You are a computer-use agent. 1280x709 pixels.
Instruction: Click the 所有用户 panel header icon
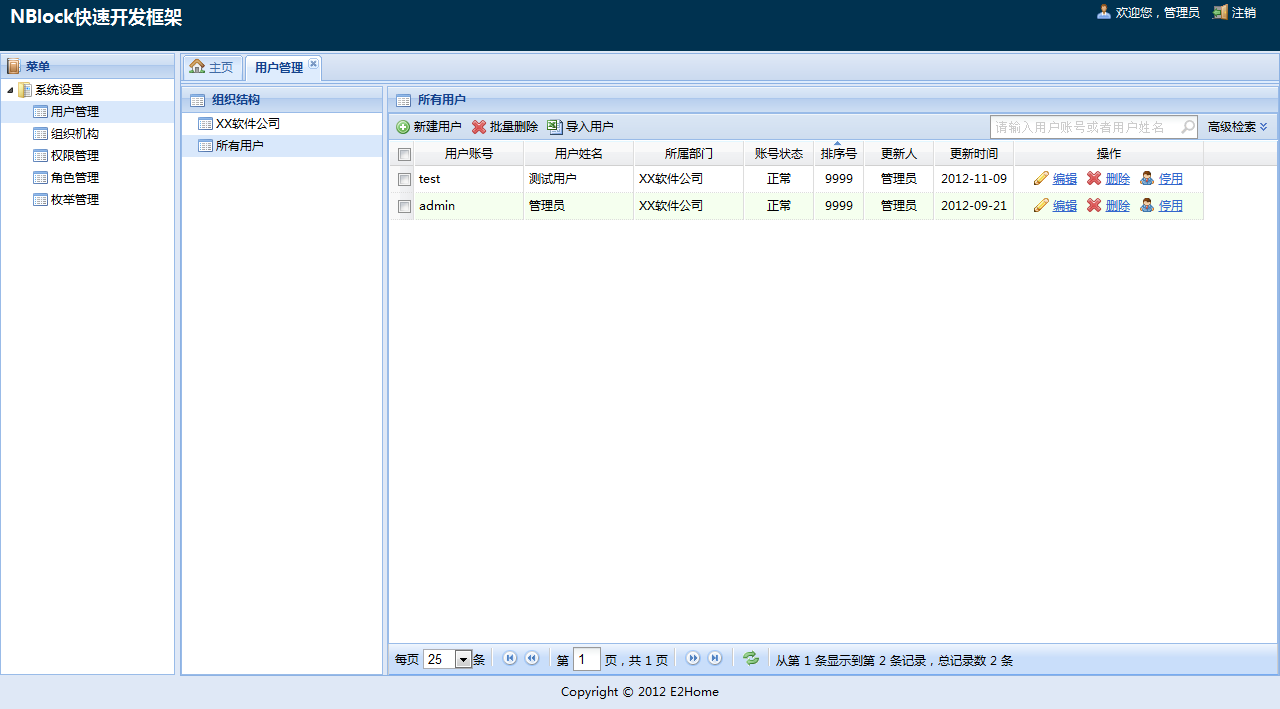pos(403,100)
